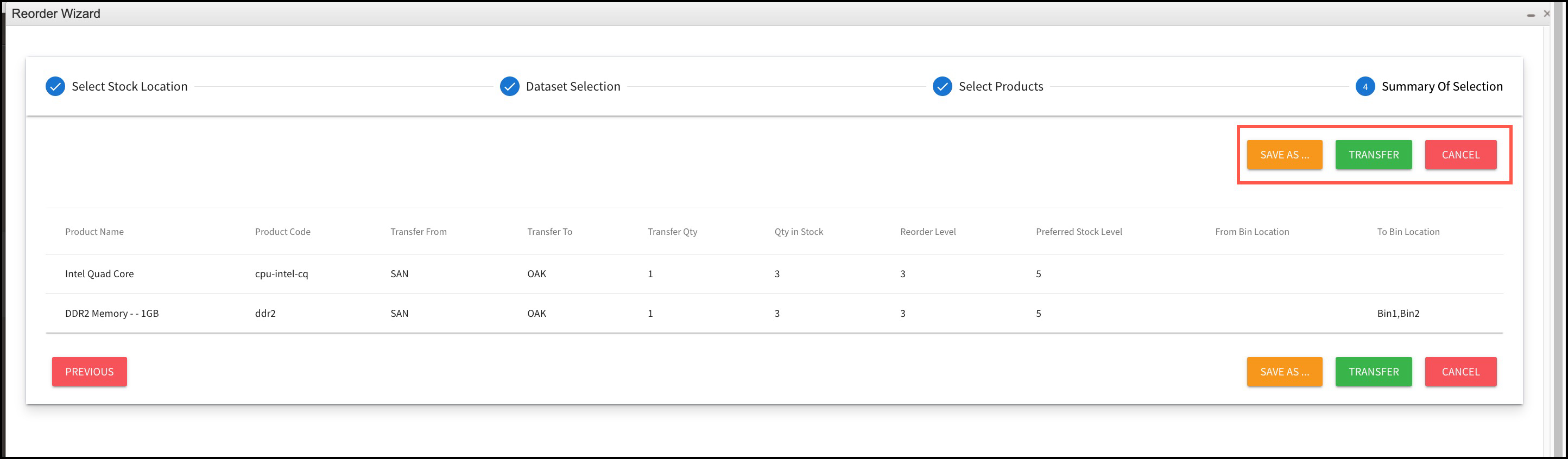
Task: Click the Select Products checkmark icon
Action: 942,86
